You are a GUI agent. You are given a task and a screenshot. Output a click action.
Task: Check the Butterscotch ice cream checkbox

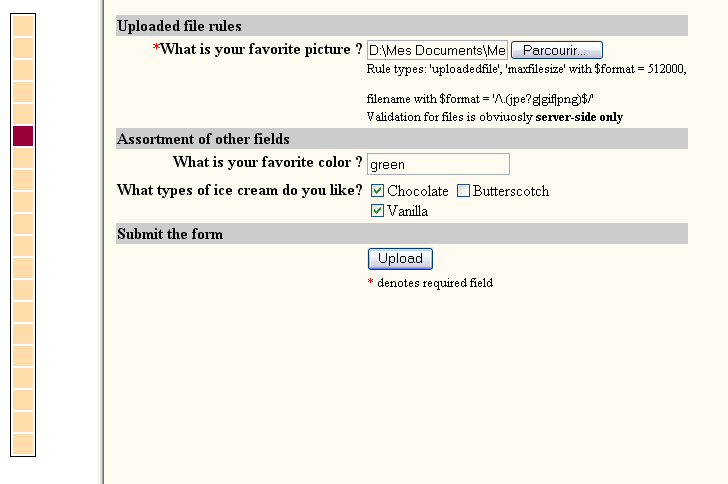(463, 190)
